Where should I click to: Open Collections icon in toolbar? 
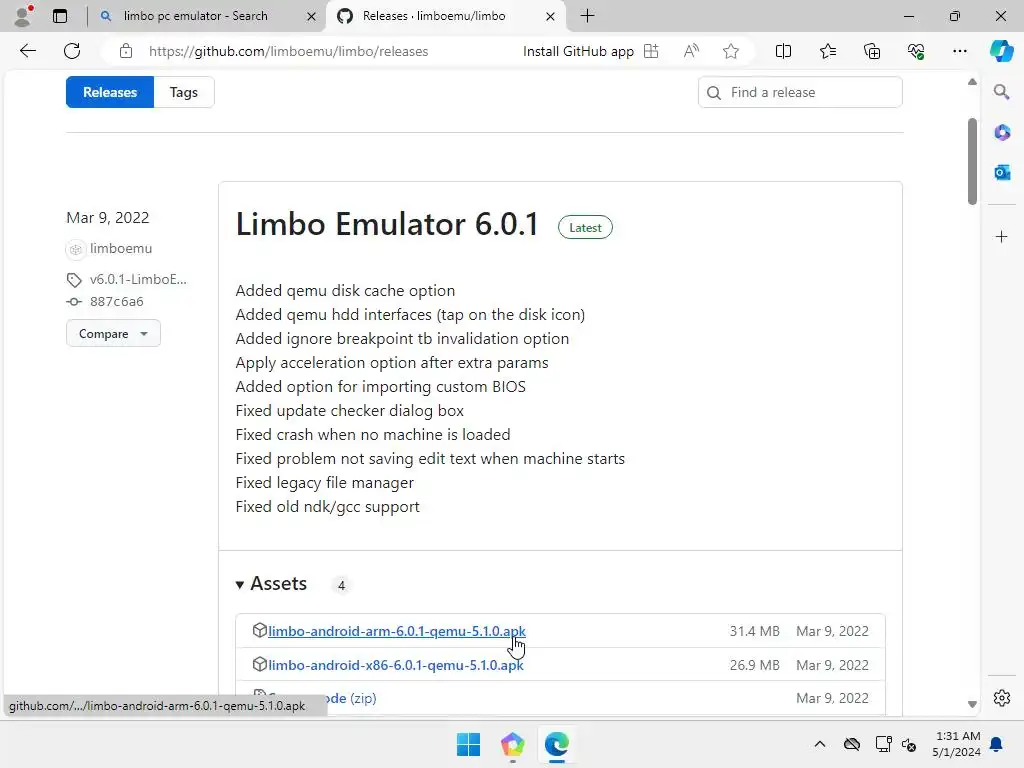[x=872, y=51]
